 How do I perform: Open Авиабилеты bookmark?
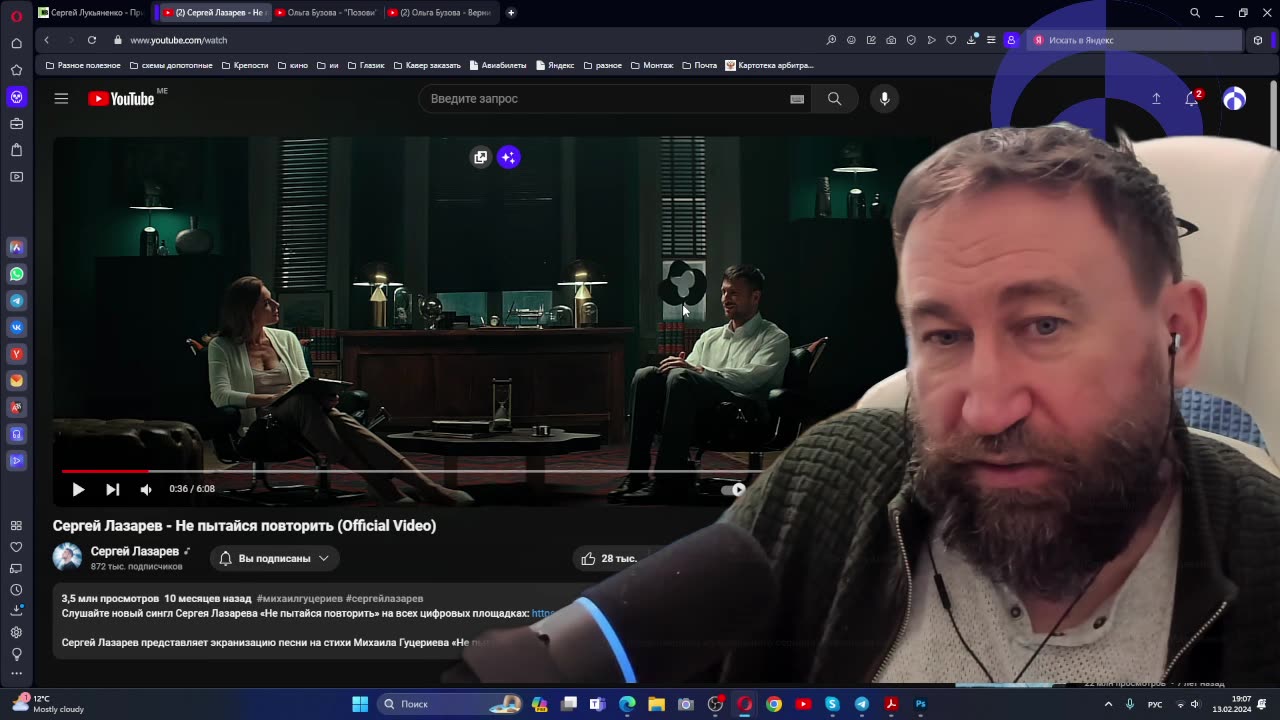point(497,65)
